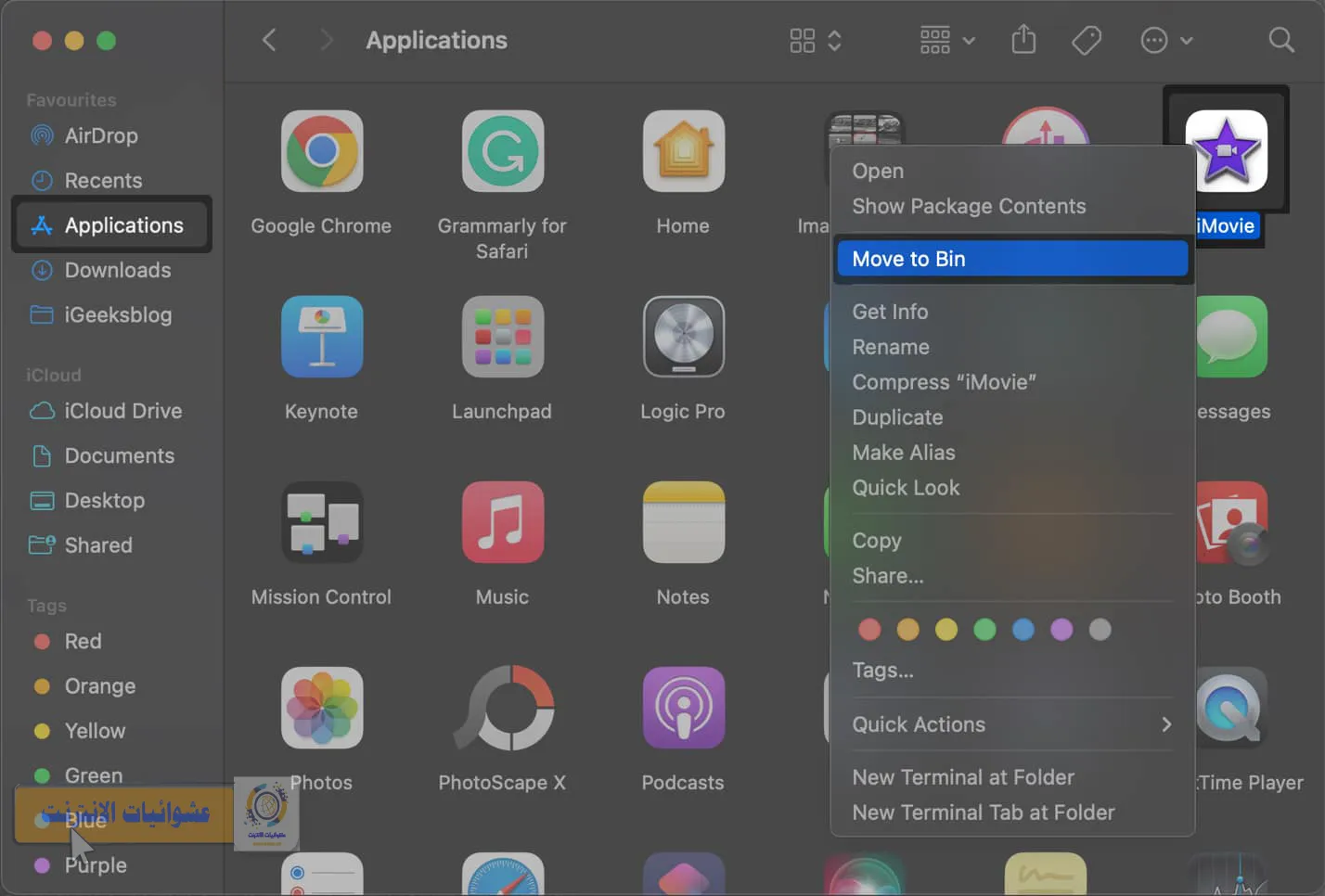The height and width of the screenshot is (896, 1325).
Task: Select the Launchpad app icon
Action: [x=502, y=336]
